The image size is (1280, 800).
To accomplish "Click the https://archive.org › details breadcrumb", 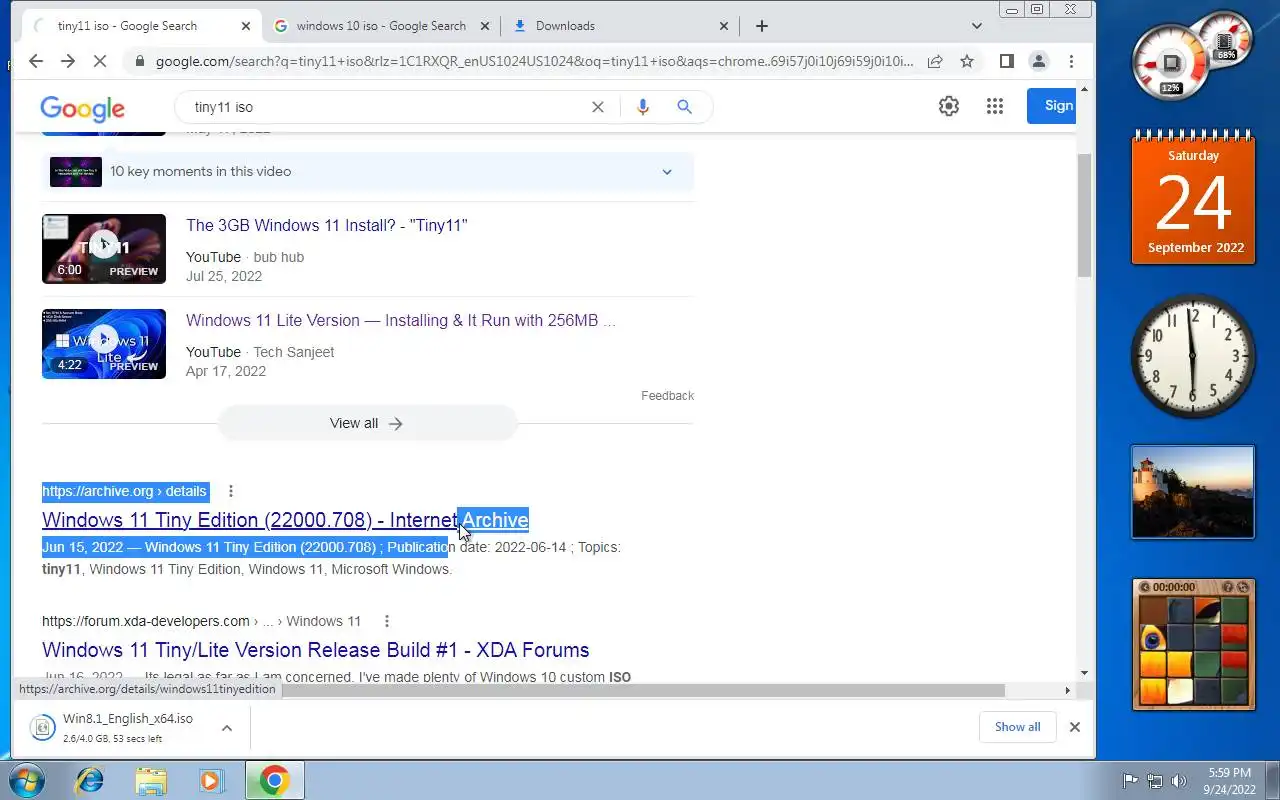I will click(125, 491).
